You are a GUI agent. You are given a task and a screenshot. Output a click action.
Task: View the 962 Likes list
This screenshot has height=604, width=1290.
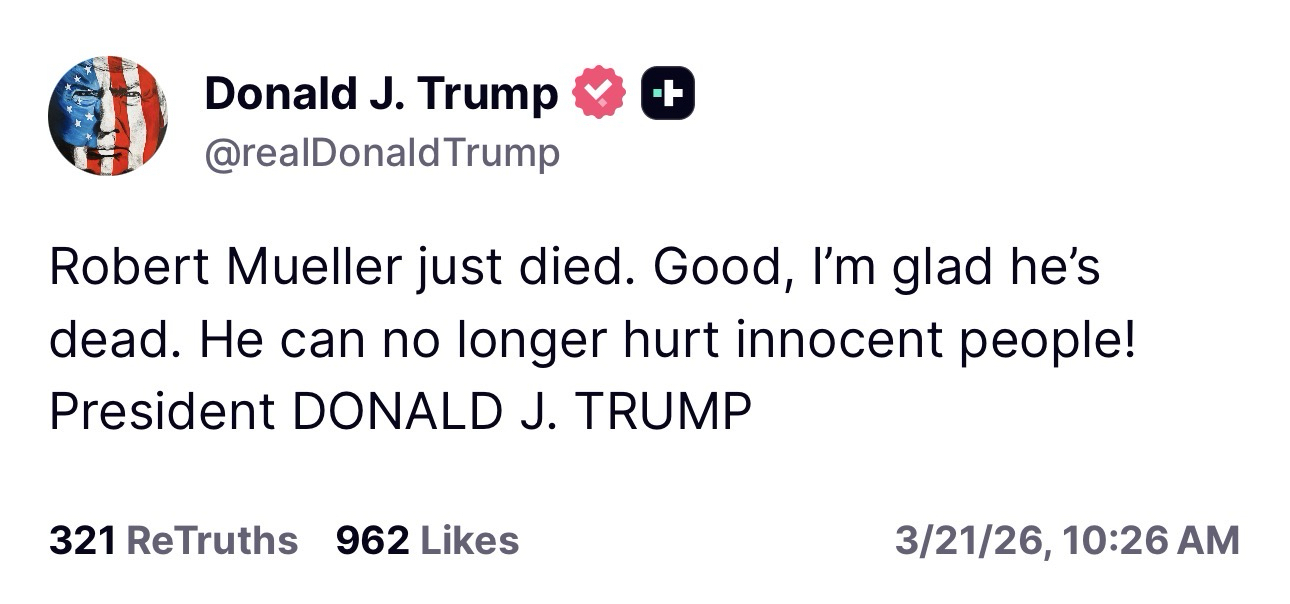pyautogui.click(x=427, y=540)
